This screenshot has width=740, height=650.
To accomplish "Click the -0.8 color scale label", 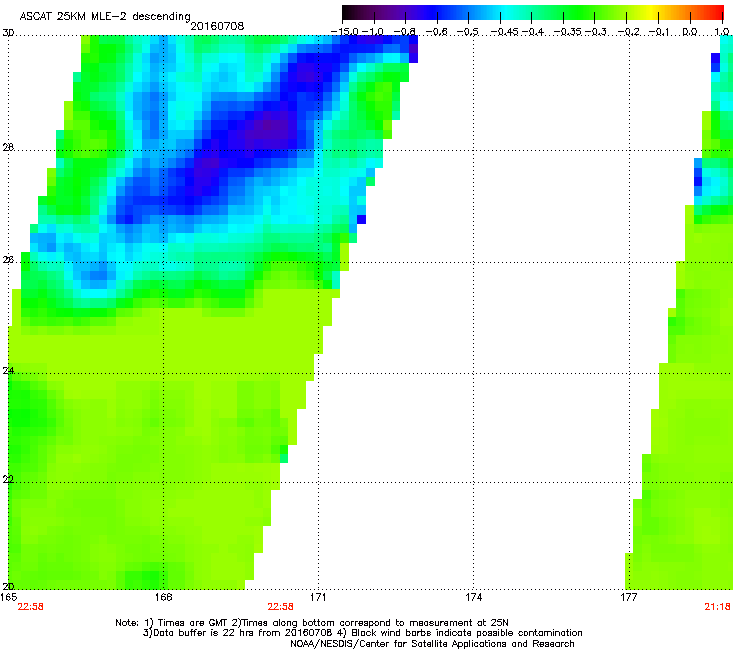I will click(x=404, y=32).
